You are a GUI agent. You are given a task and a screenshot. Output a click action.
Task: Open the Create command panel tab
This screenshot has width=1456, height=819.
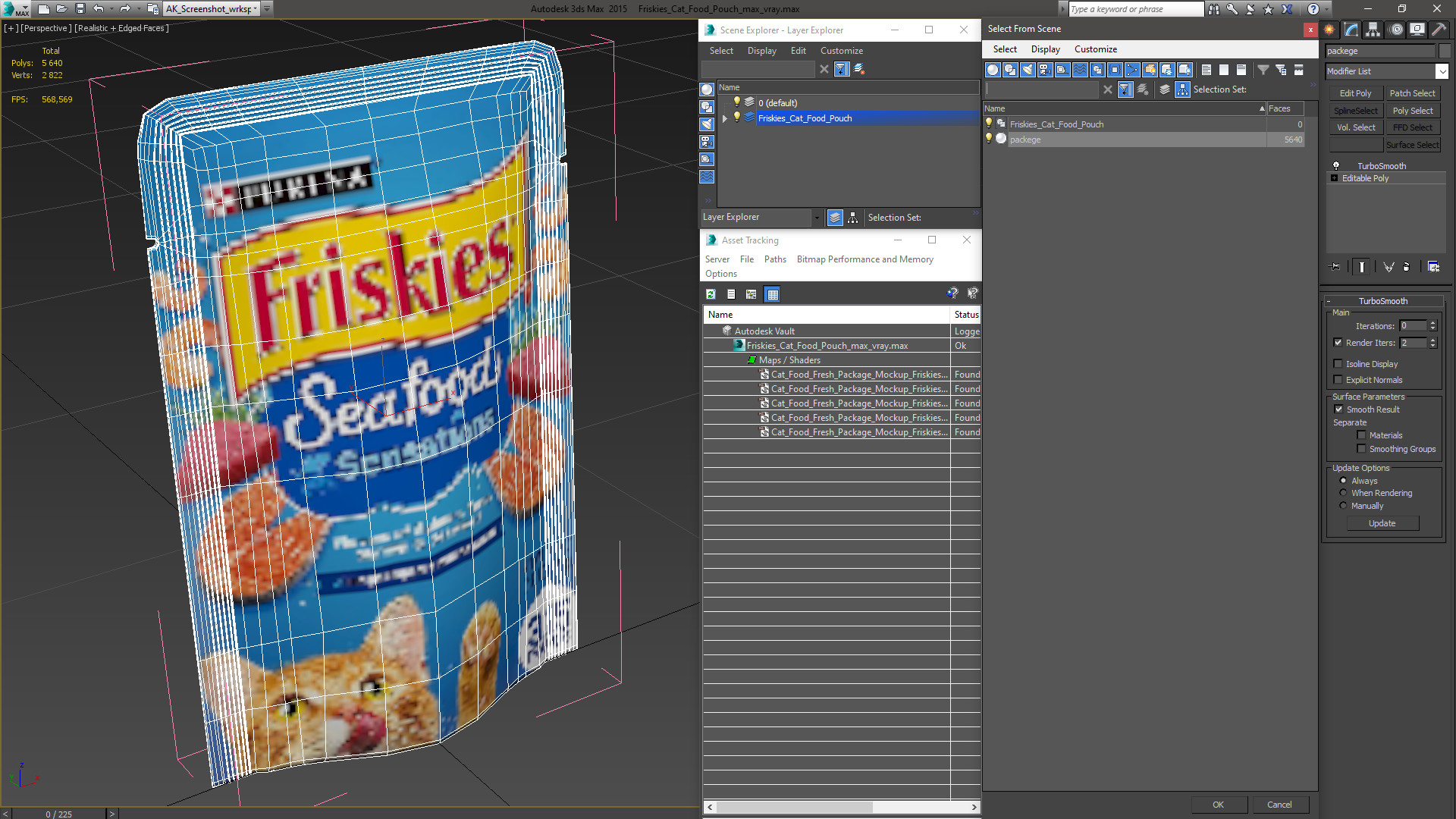[1329, 30]
